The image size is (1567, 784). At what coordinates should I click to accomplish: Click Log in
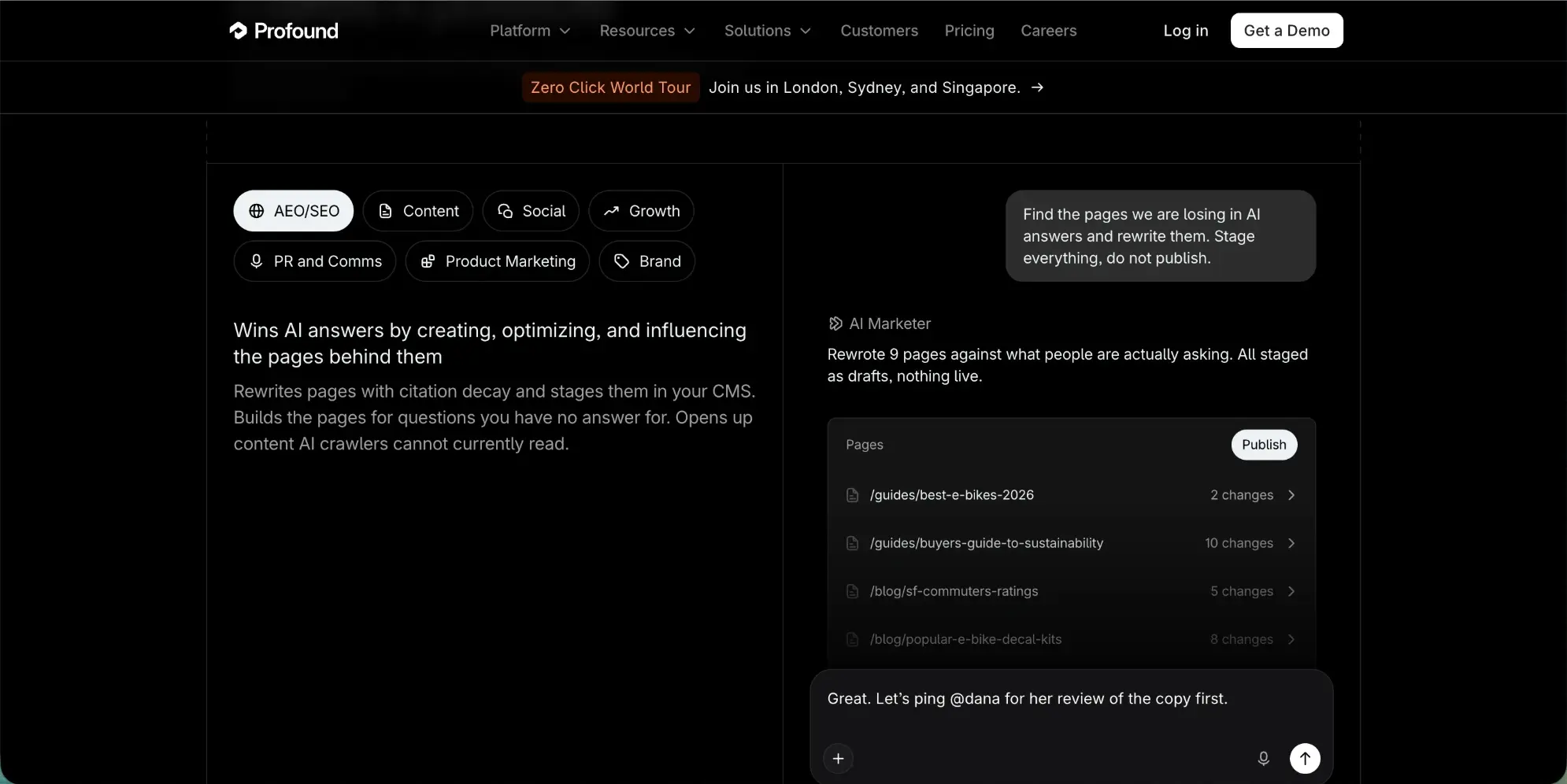coord(1185,31)
